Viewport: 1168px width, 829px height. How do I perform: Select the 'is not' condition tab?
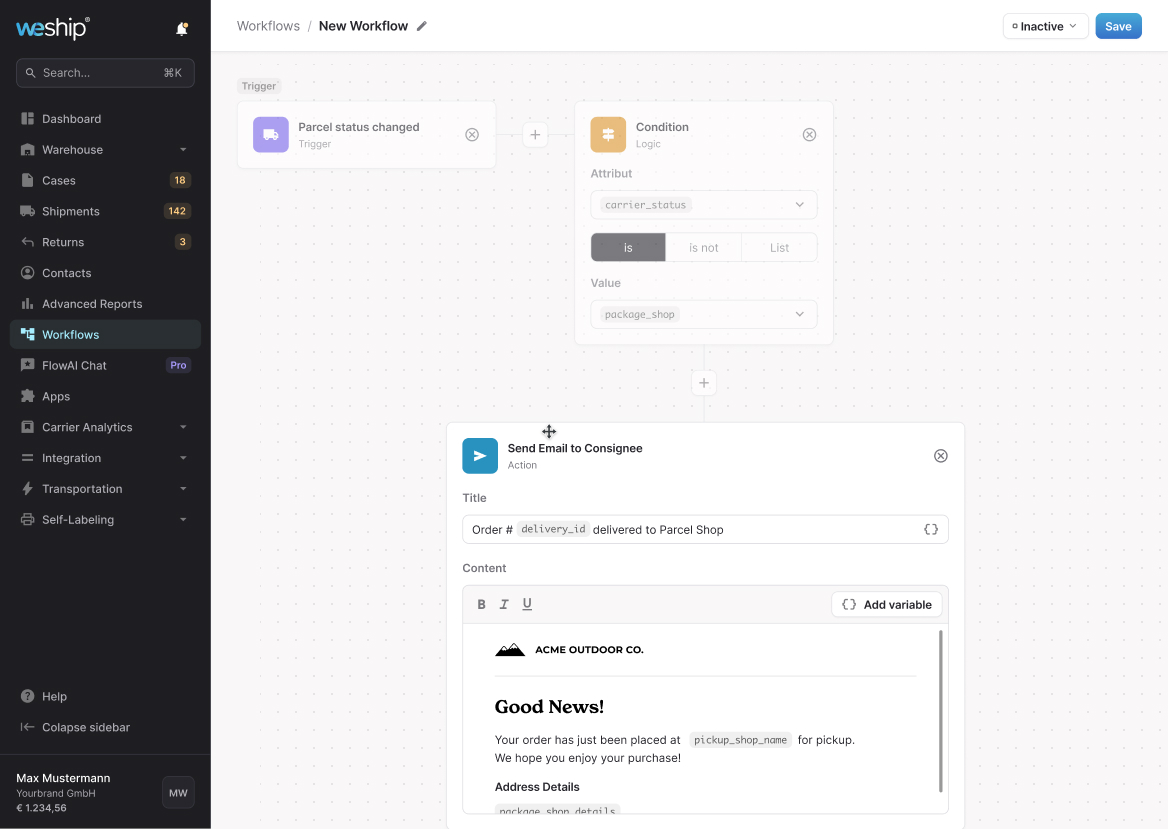pos(703,247)
